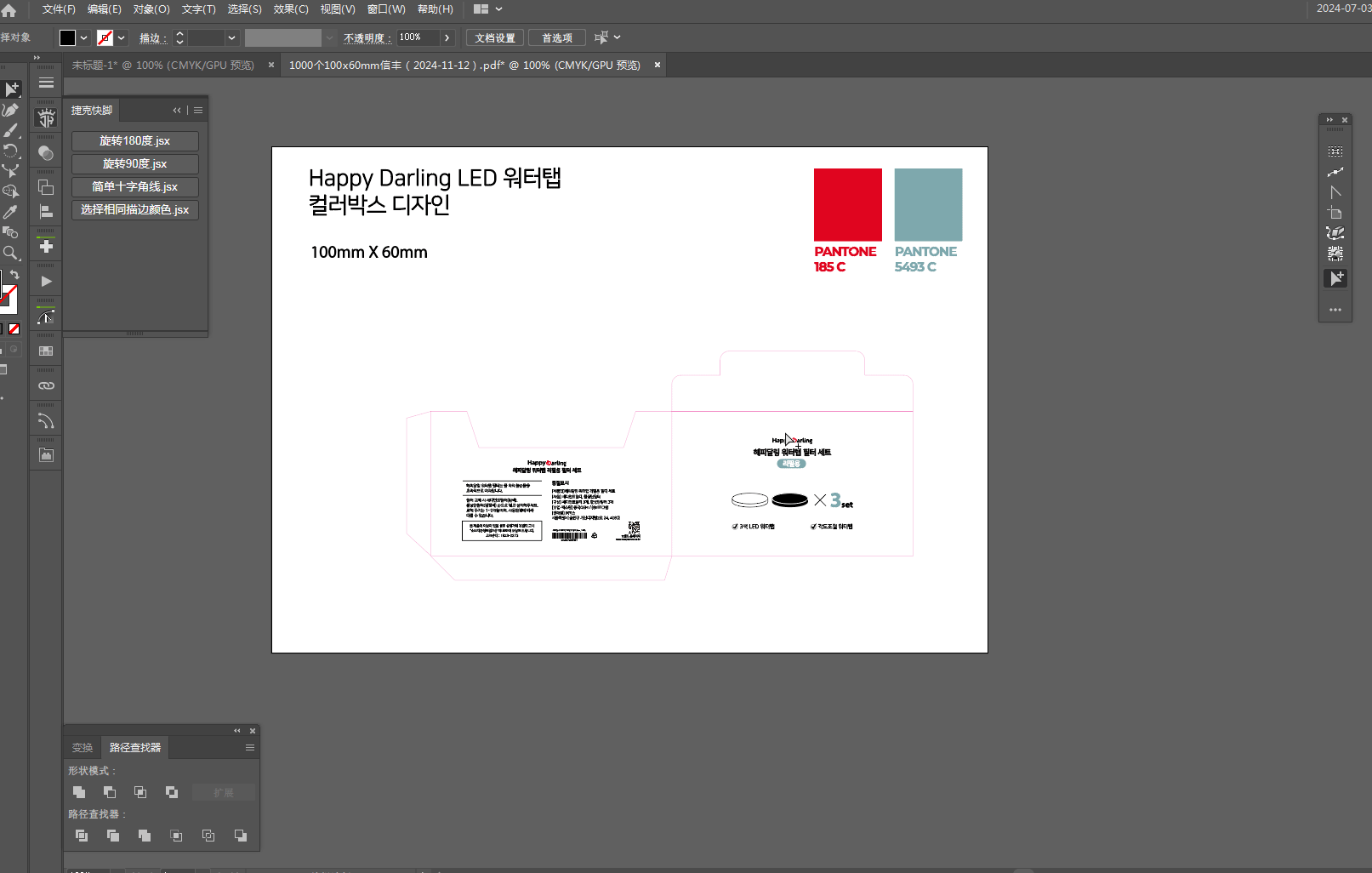The width and height of the screenshot is (1372, 873).
Task: Open the stroke weight value dropdown
Action: tap(231, 38)
